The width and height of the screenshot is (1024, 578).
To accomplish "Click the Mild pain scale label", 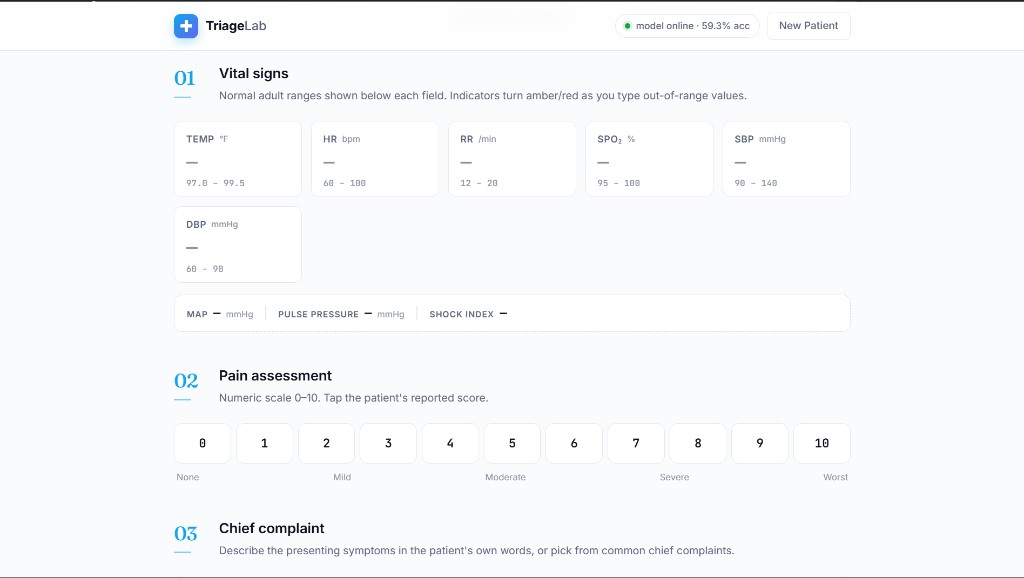I will point(342,477).
